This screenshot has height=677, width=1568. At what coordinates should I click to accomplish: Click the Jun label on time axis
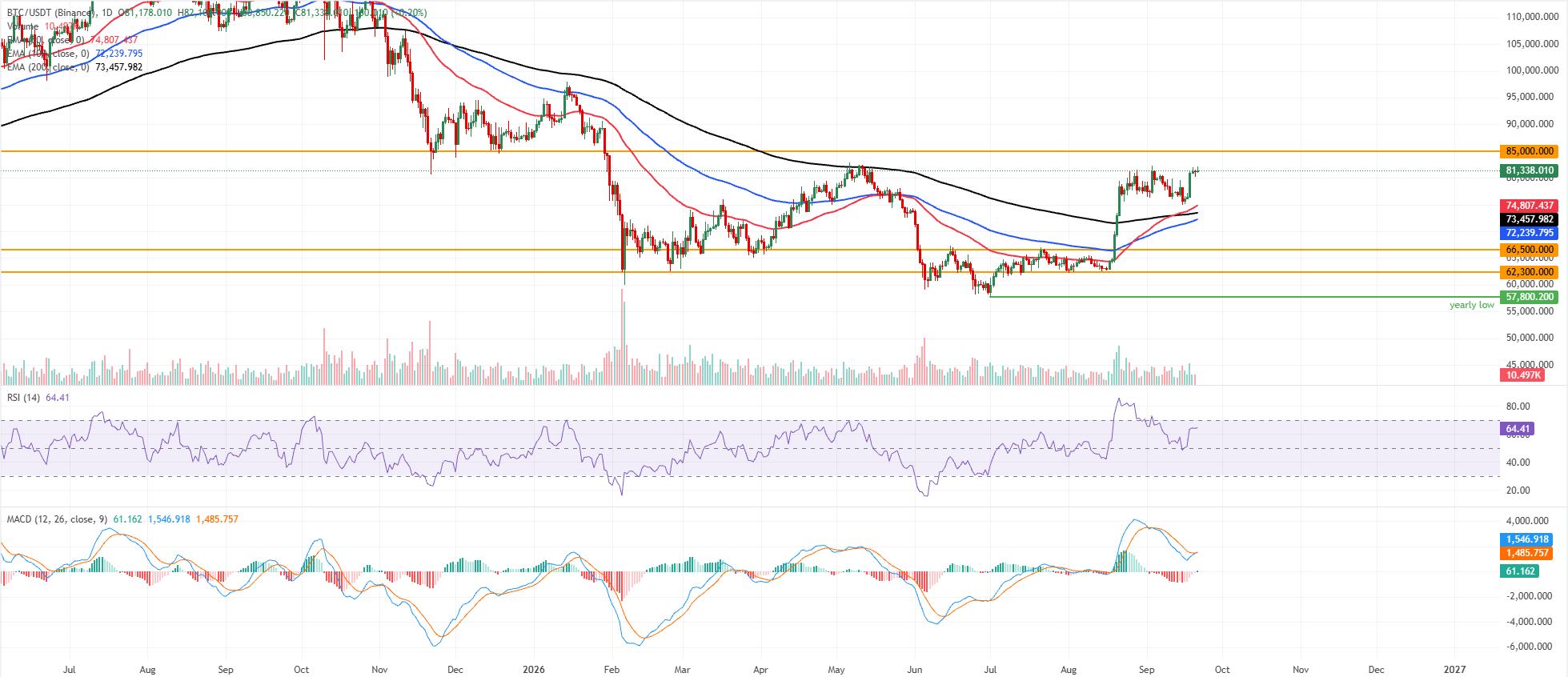point(915,670)
